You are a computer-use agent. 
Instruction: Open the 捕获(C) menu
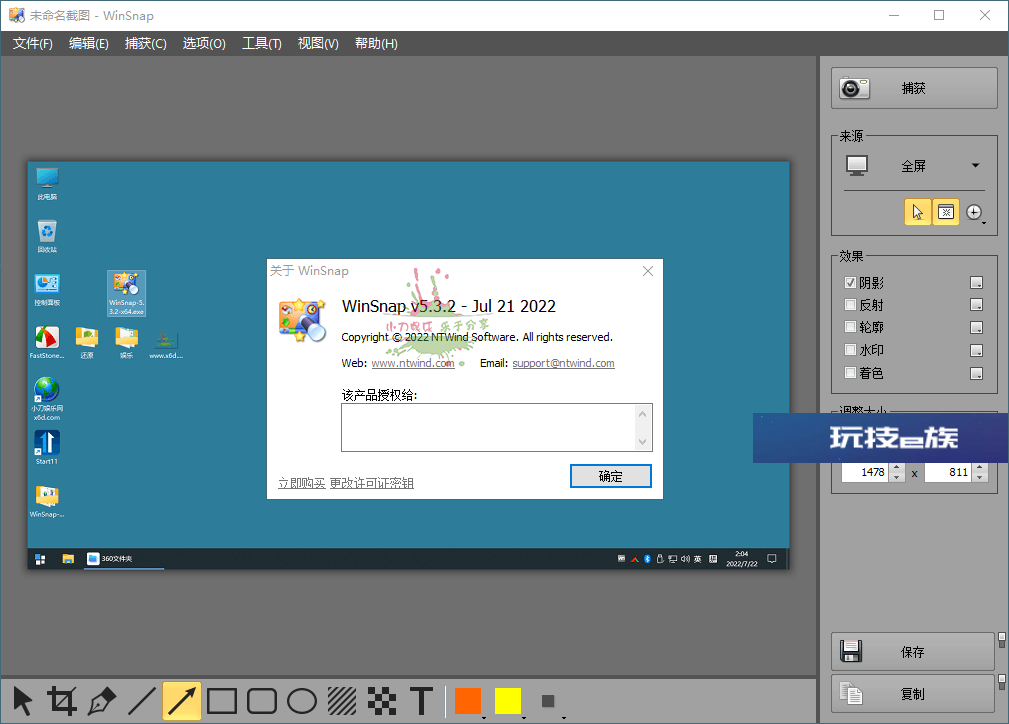(145, 43)
